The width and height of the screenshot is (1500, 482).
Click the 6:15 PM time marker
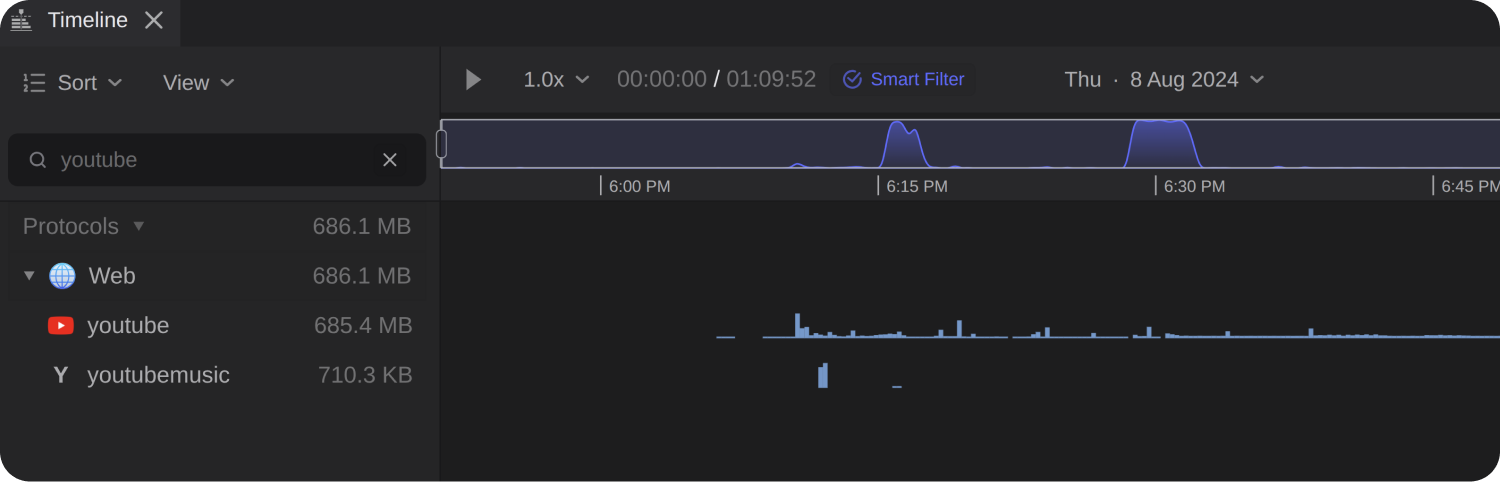(913, 186)
